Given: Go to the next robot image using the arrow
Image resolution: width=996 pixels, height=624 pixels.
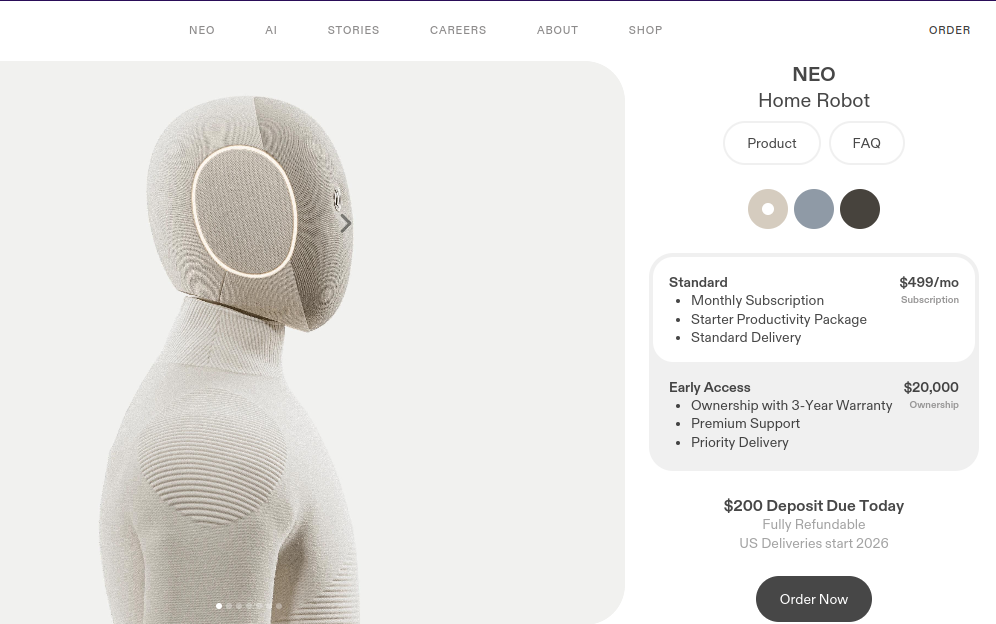Looking at the screenshot, I should [345, 224].
